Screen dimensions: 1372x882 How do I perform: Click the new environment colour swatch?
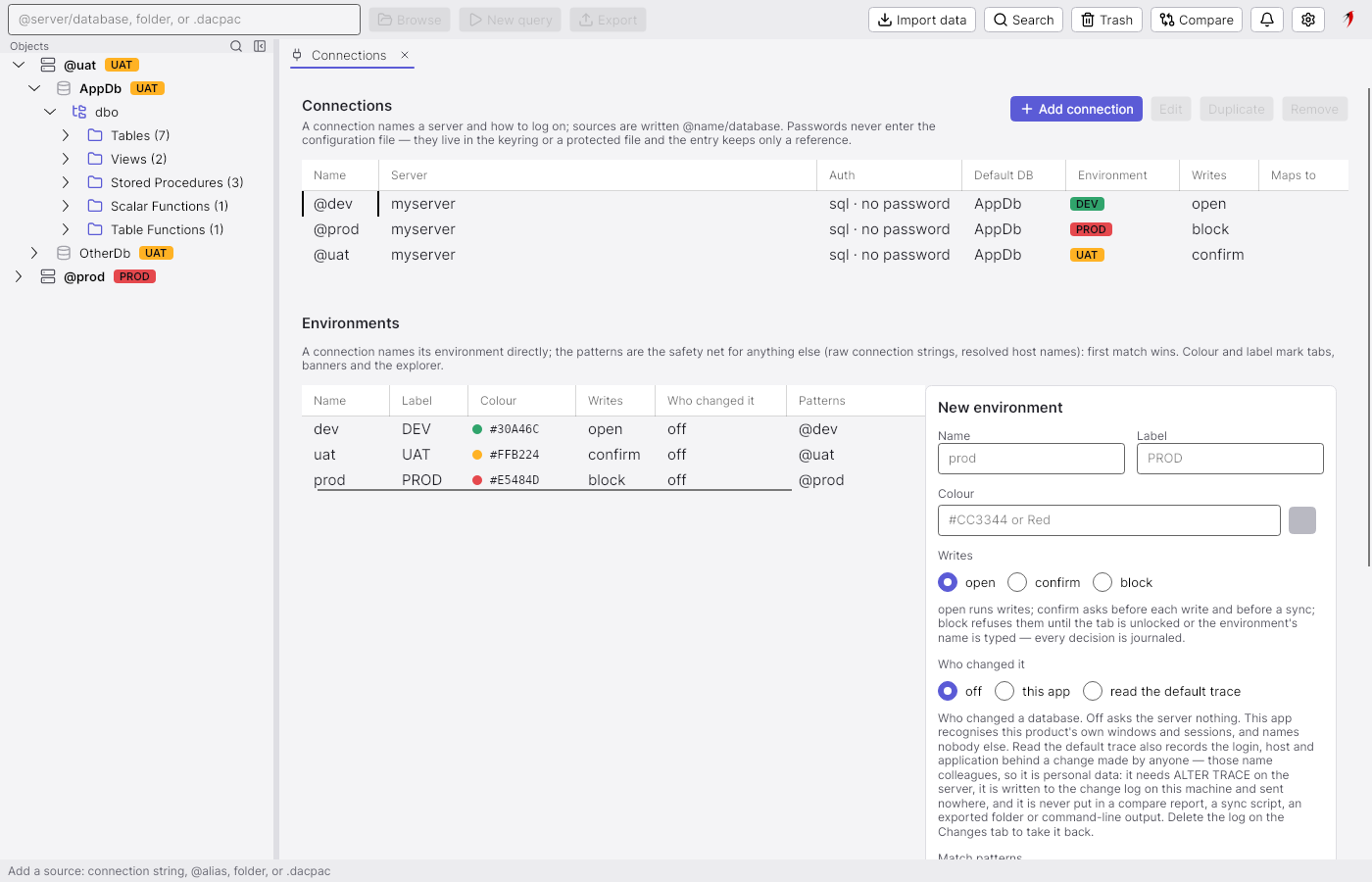pos(1302,520)
